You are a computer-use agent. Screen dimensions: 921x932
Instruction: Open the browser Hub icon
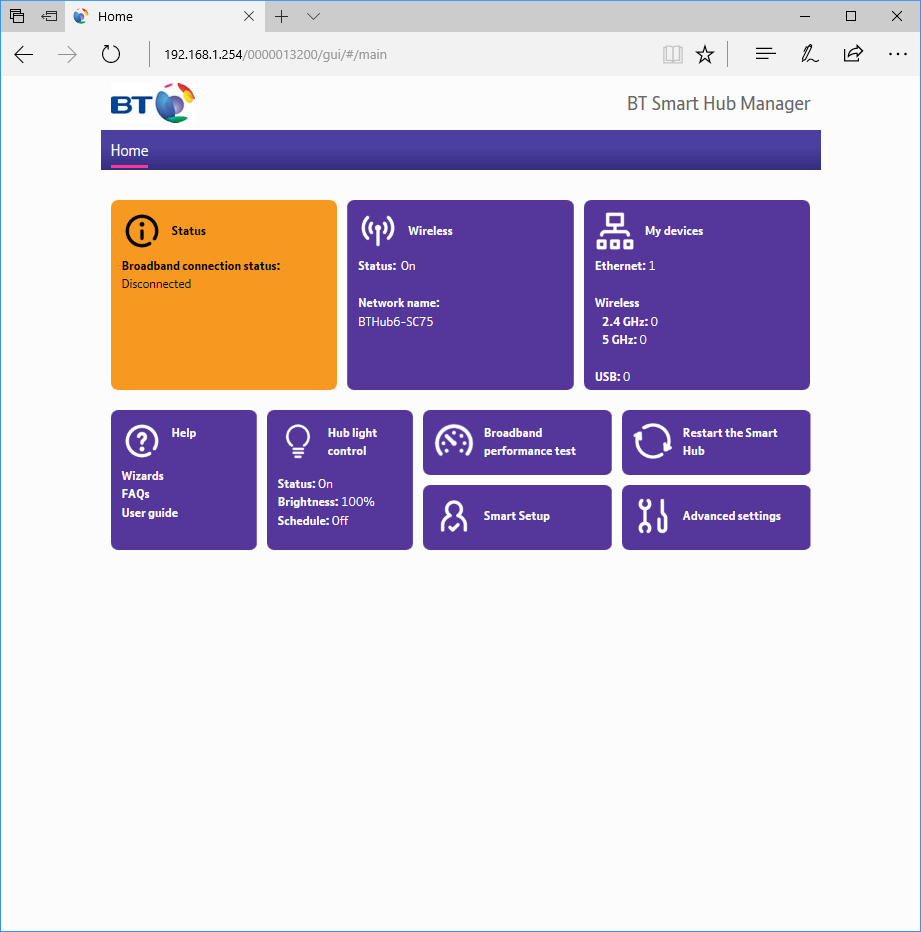pos(765,54)
